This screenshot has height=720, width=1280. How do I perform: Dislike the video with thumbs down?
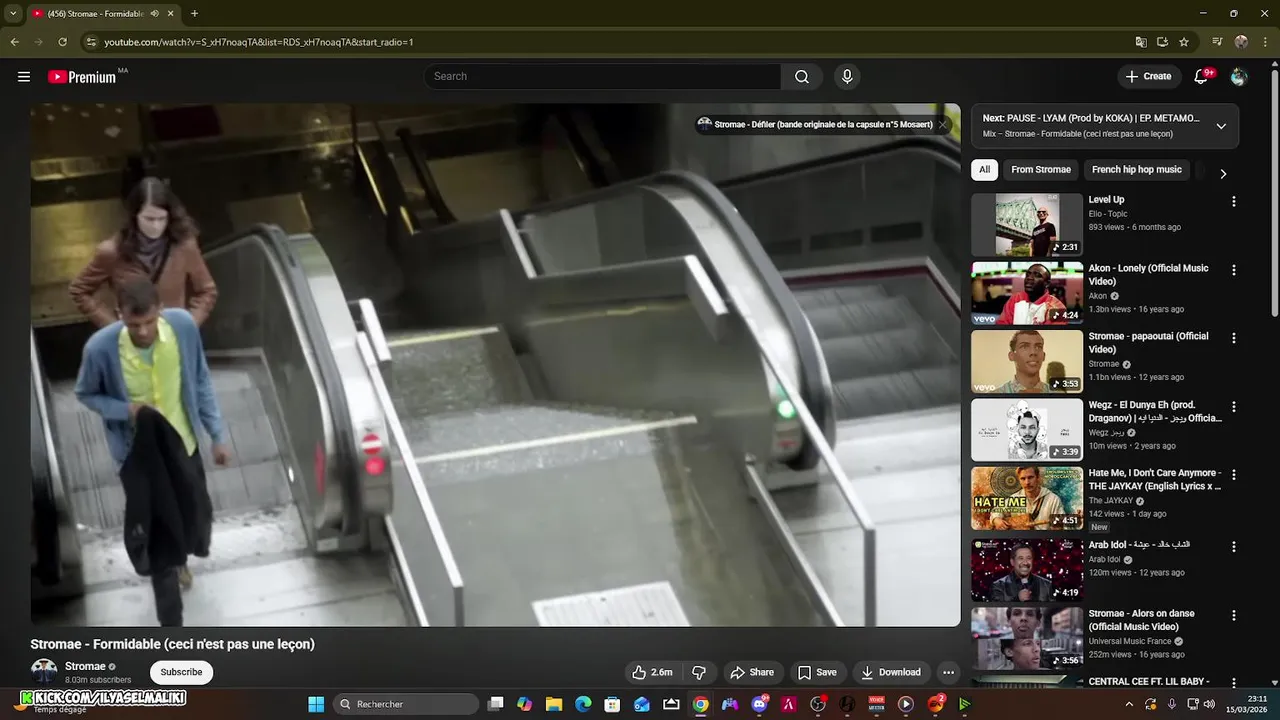(699, 672)
